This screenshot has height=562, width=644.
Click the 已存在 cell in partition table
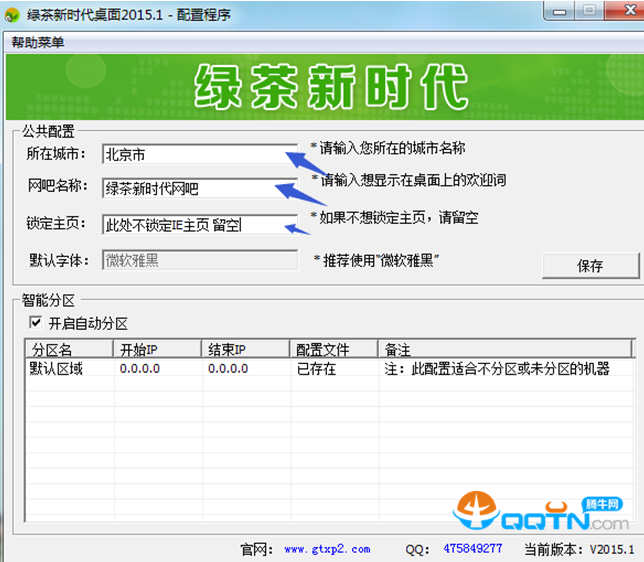[x=316, y=369]
